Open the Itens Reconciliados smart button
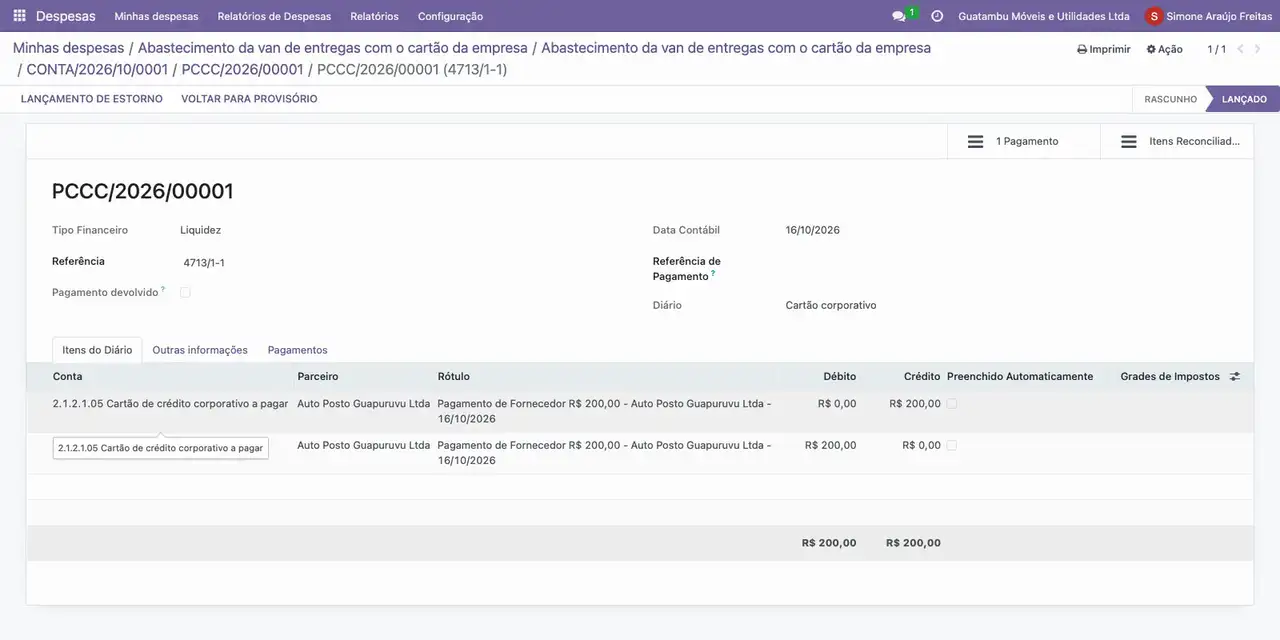 [x=1177, y=142]
